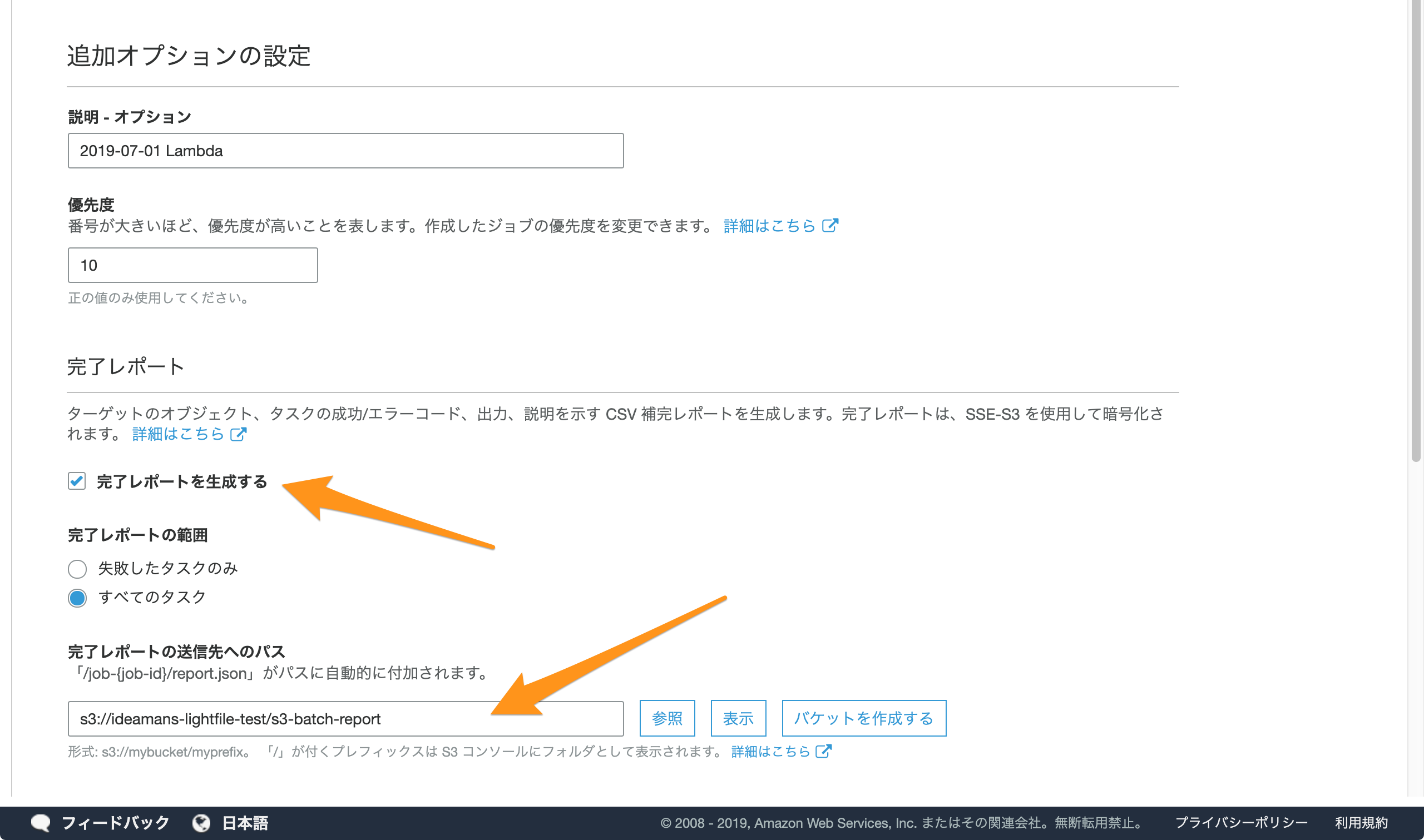Click the AWS copyright notice text
Viewport: 1424px width, 840px height.
[901, 822]
